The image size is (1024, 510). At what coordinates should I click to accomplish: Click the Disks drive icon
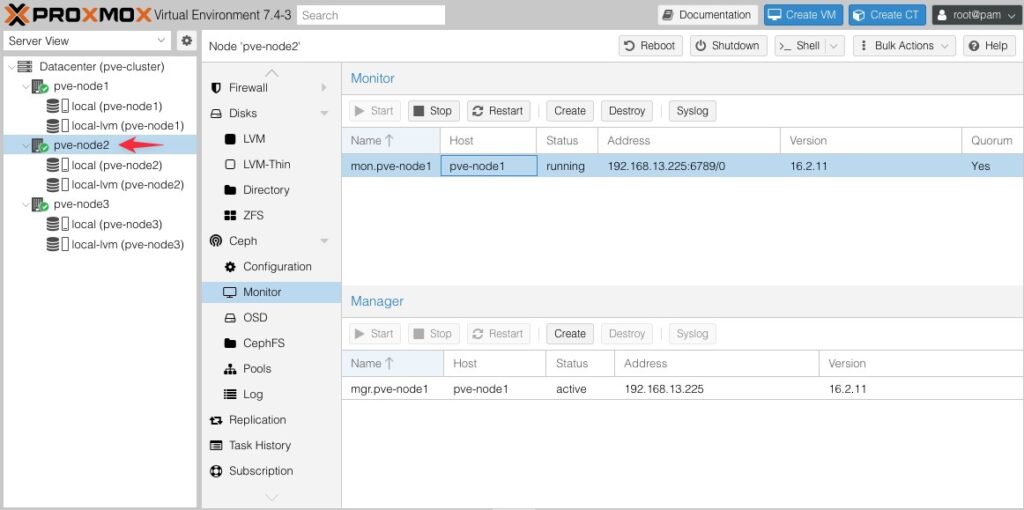(216, 114)
